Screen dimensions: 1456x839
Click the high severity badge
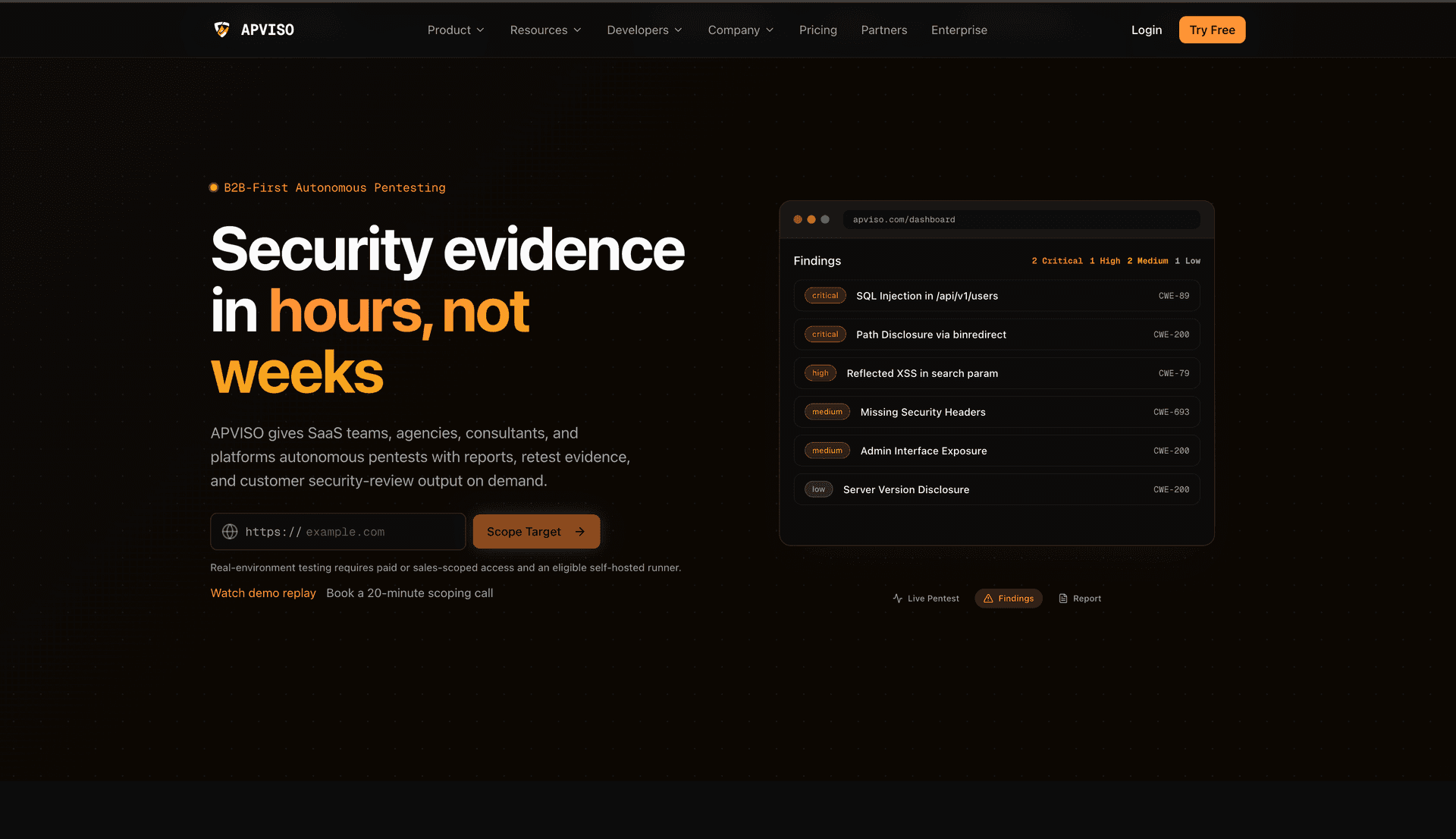pos(821,373)
